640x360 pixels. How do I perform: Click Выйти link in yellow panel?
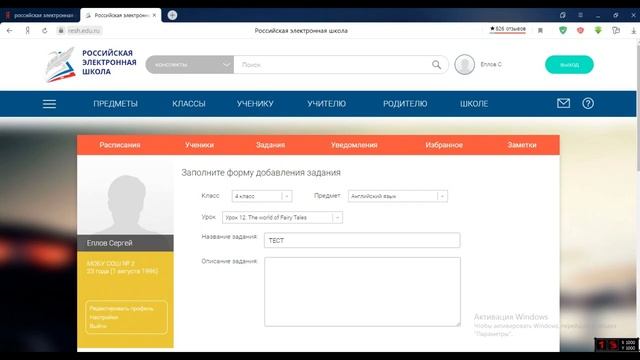click(98, 326)
